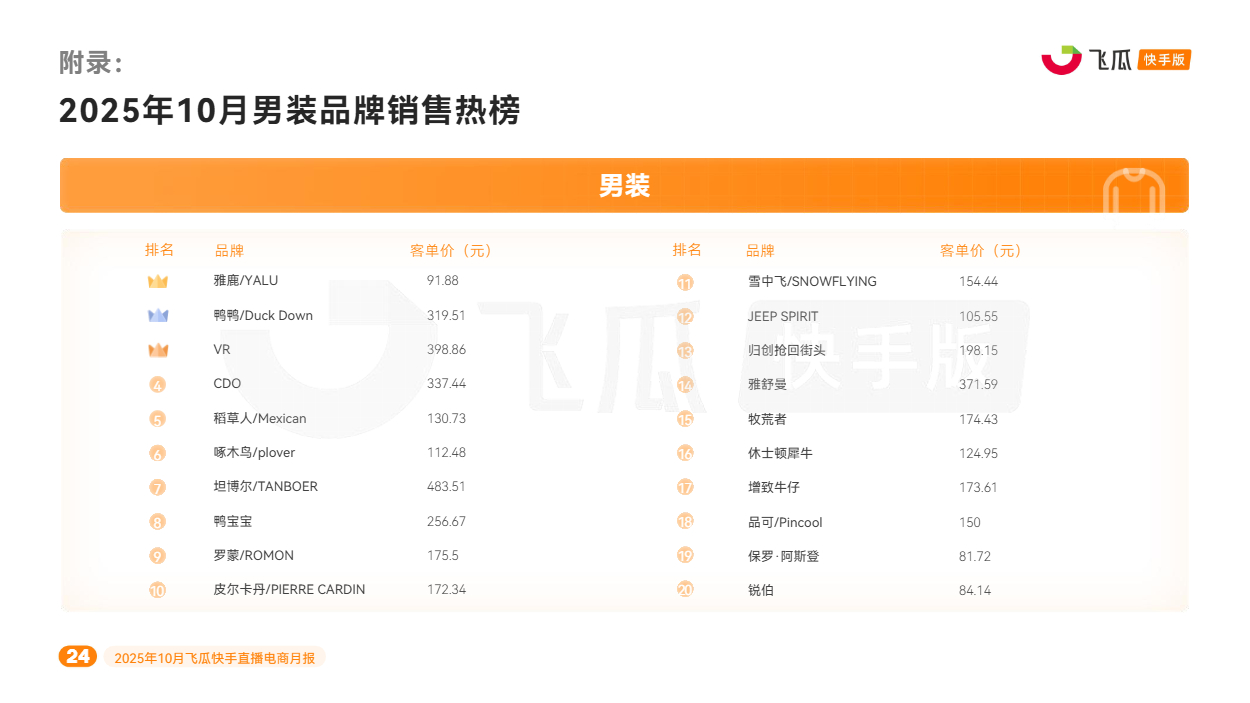
Task: Click the rank 7 badge beside TANBOER
Action: coord(158,488)
